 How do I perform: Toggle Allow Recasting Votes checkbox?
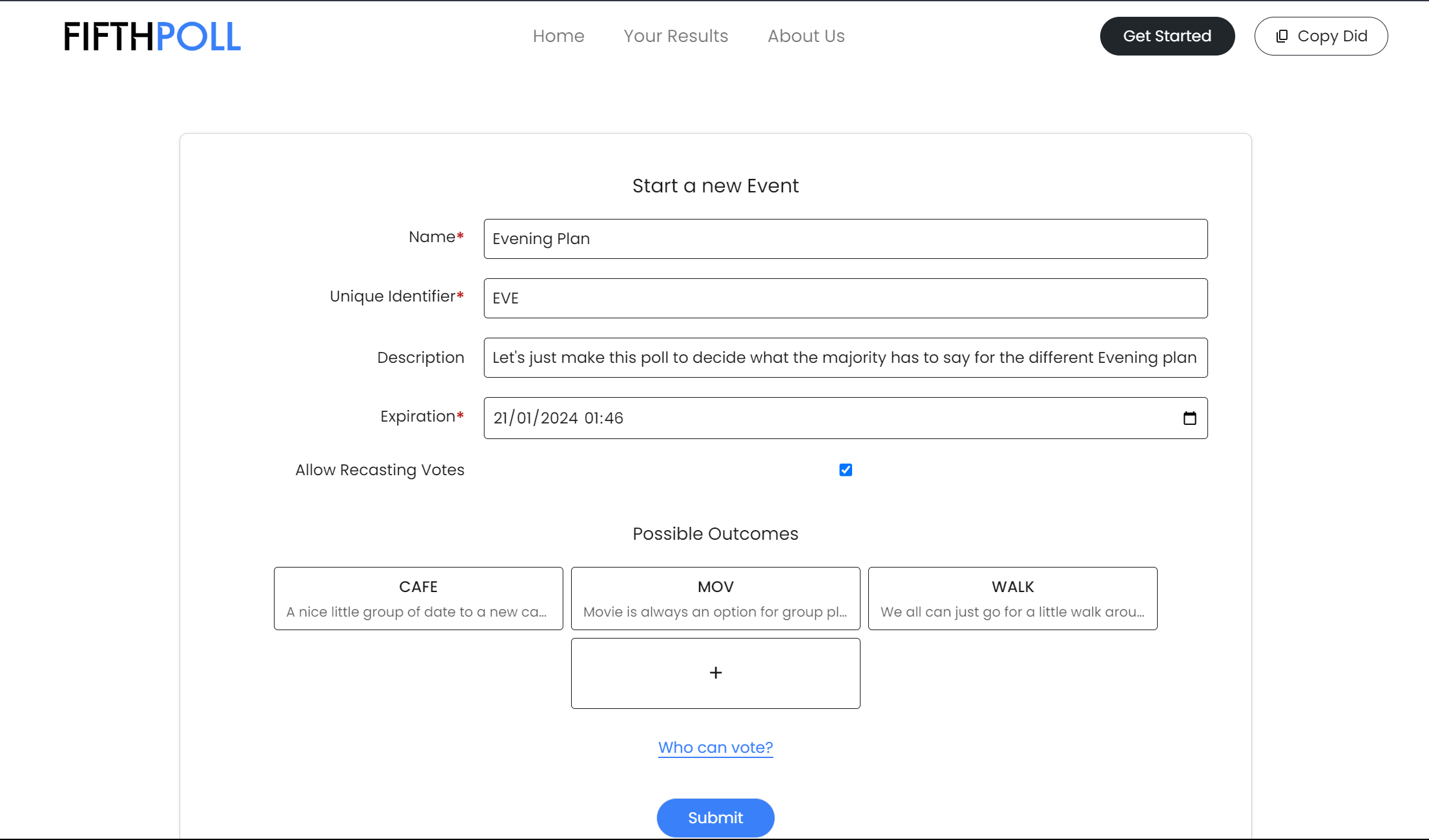[845, 470]
